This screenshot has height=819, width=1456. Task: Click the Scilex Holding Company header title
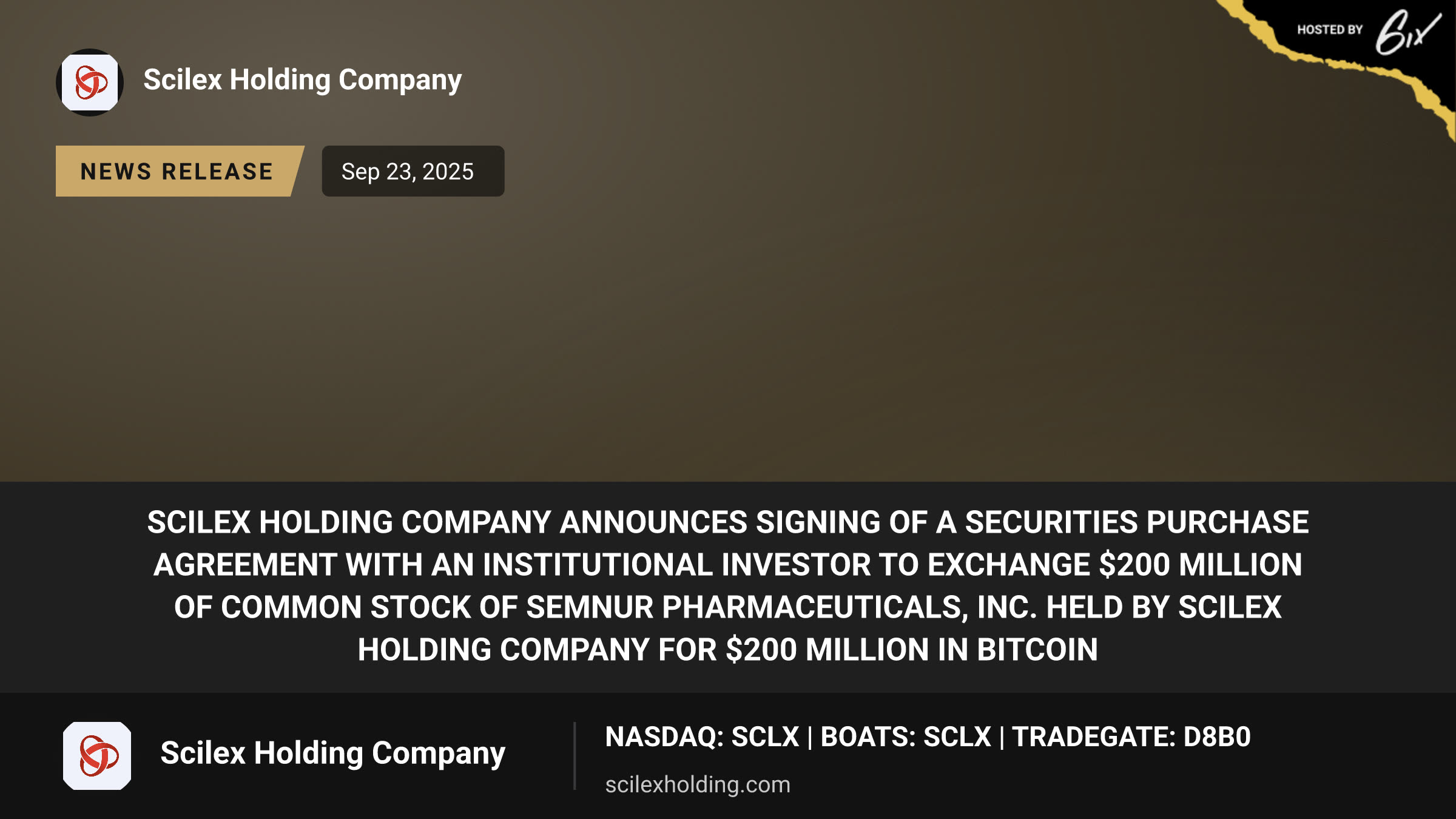click(x=303, y=80)
